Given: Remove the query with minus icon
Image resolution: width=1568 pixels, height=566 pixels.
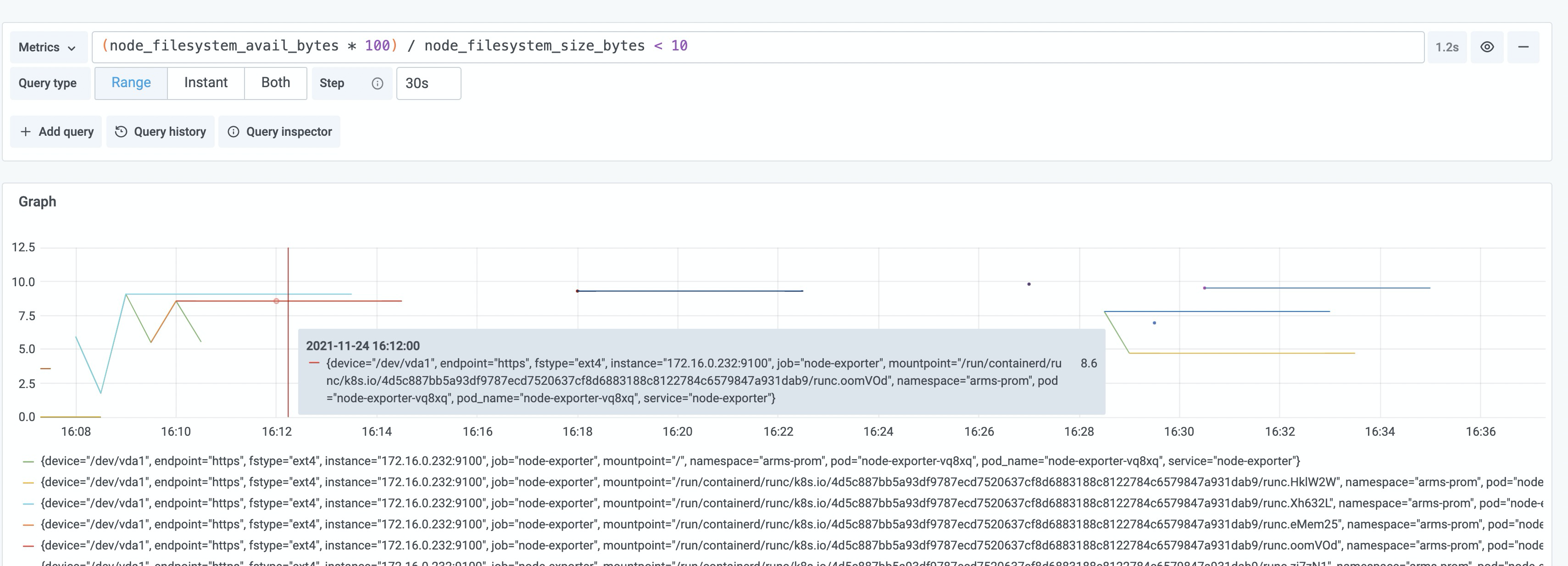Looking at the screenshot, I should [x=1524, y=47].
